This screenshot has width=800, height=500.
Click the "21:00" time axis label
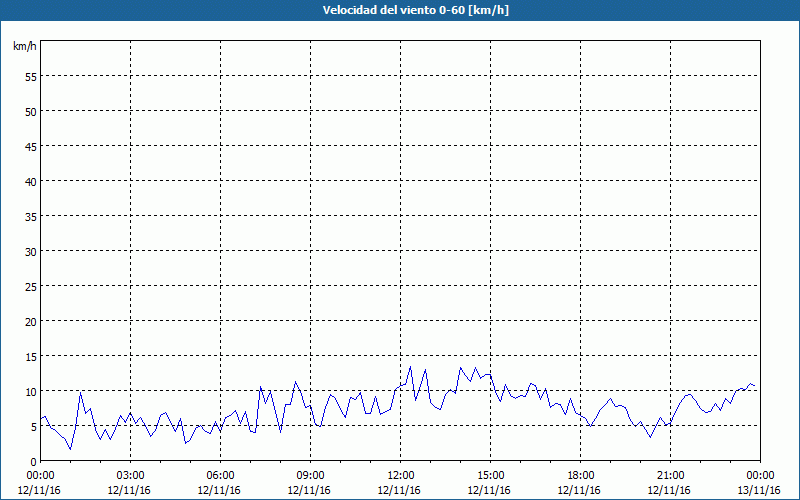[x=670, y=476]
